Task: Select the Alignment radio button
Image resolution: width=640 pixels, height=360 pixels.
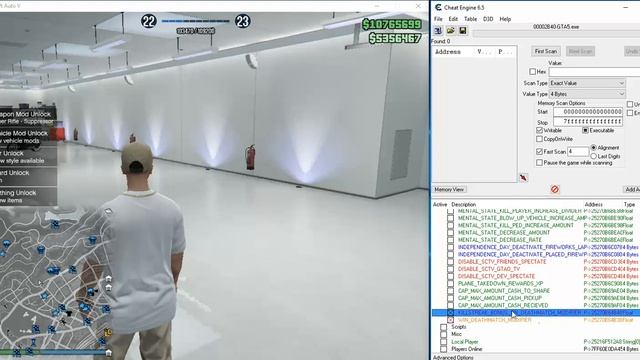Action: click(x=593, y=147)
